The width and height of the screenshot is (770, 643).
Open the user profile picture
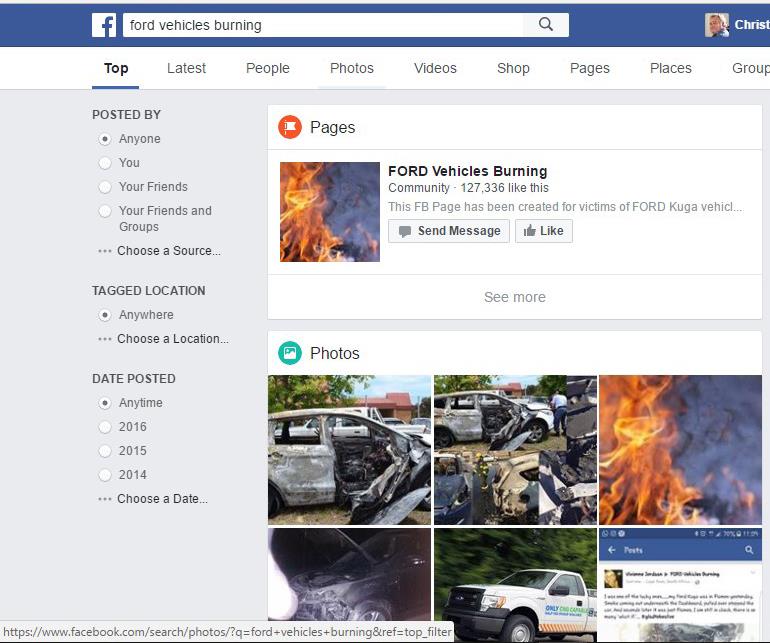click(x=716, y=25)
